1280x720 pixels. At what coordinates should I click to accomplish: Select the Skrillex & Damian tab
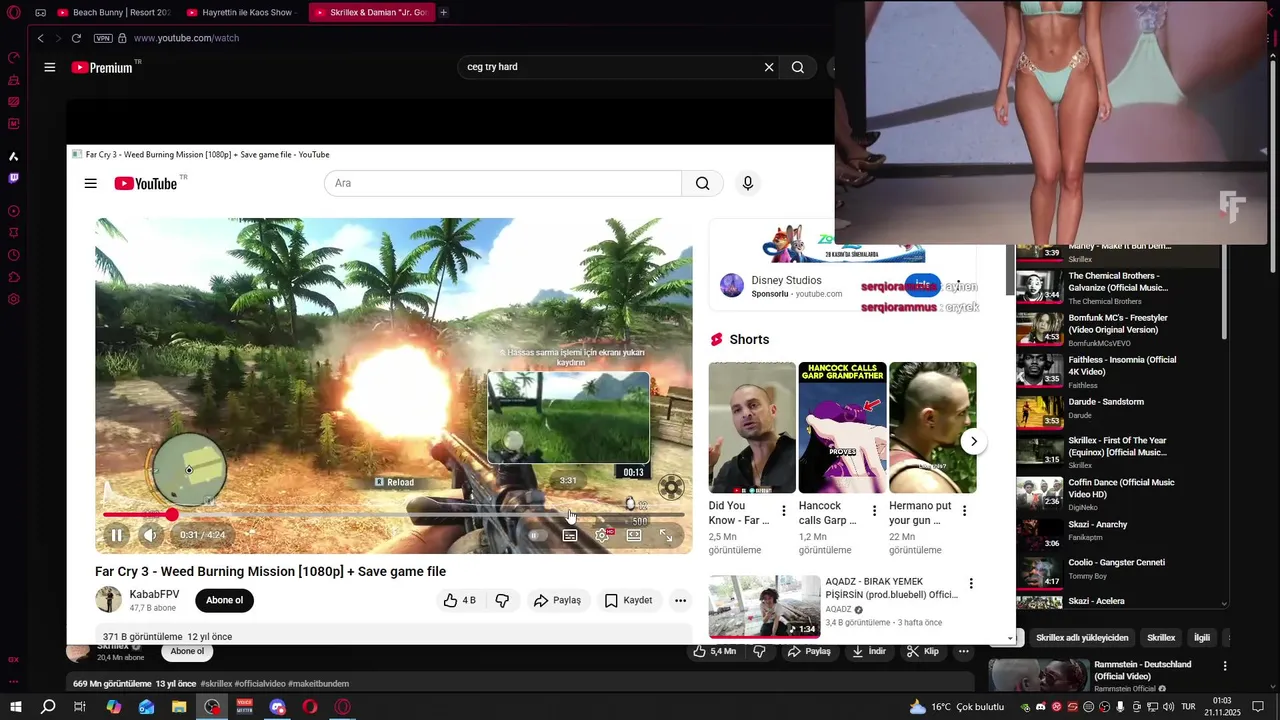371,13
